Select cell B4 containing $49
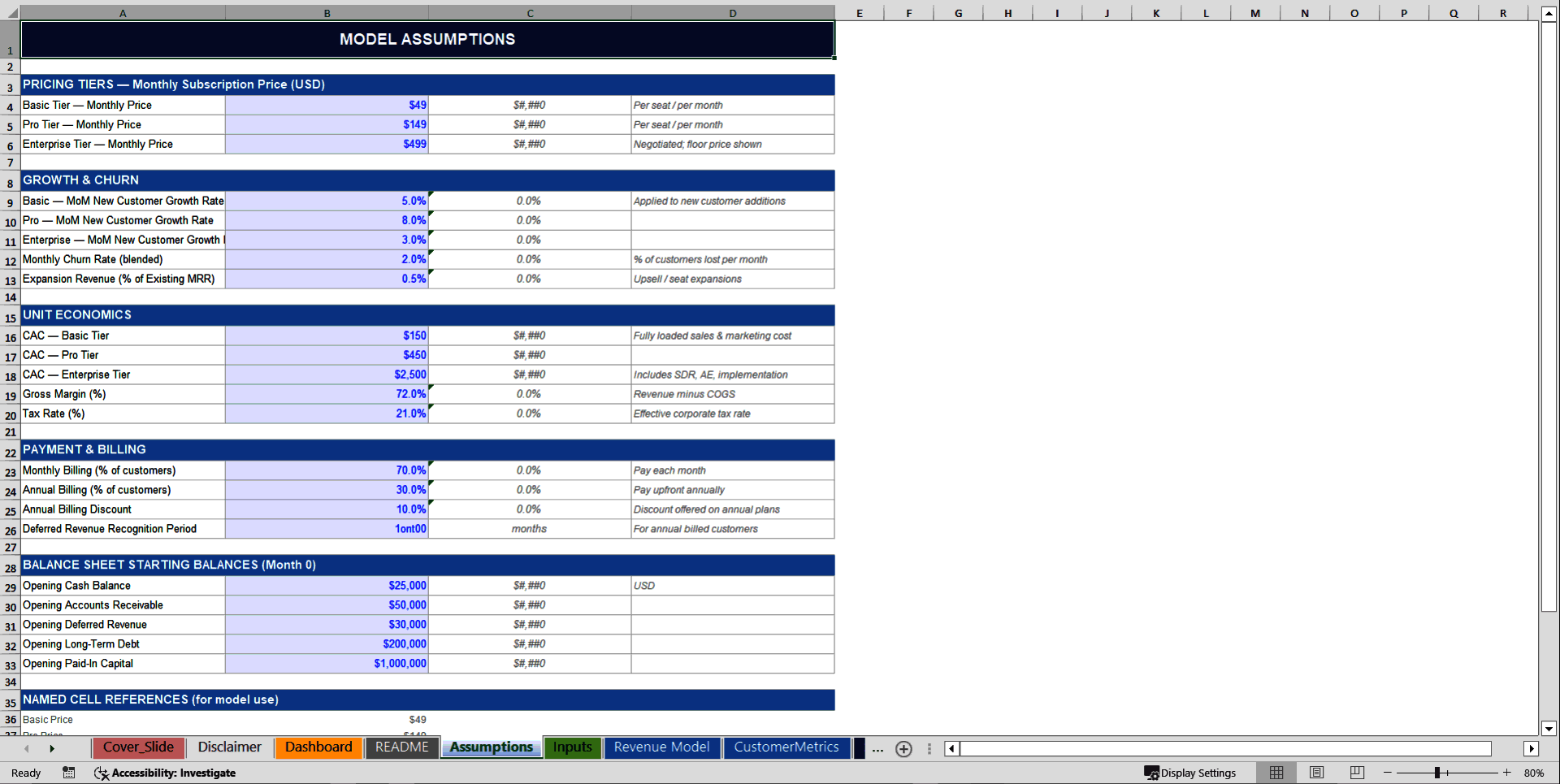Screen dimensions: 1560x784 point(327,105)
